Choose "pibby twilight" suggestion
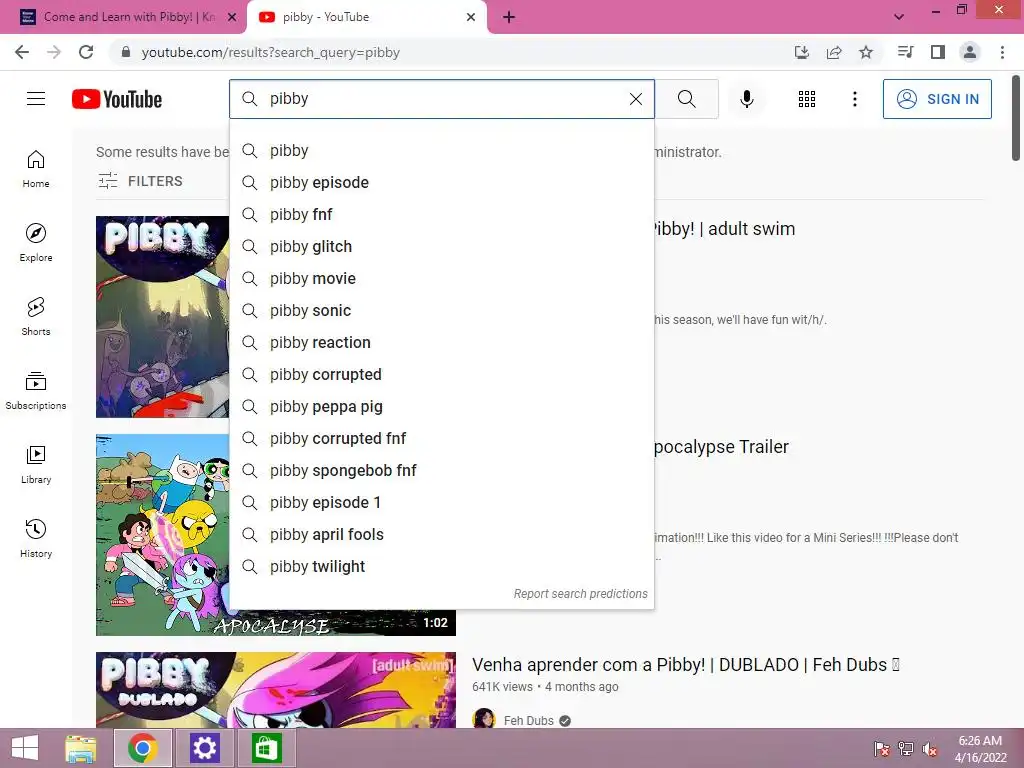1024x768 pixels. (441, 567)
